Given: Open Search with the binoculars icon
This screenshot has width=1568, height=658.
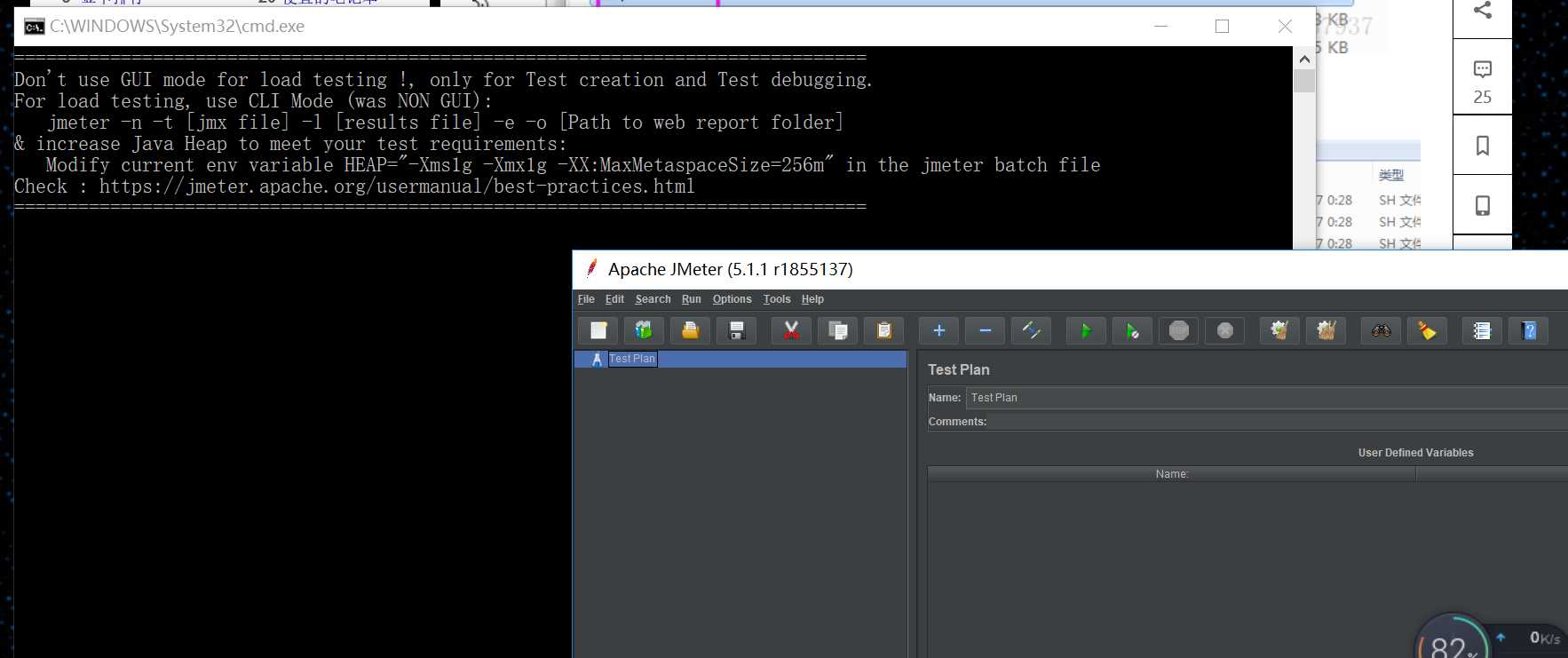Looking at the screenshot, I should [x=1381, y=330].
